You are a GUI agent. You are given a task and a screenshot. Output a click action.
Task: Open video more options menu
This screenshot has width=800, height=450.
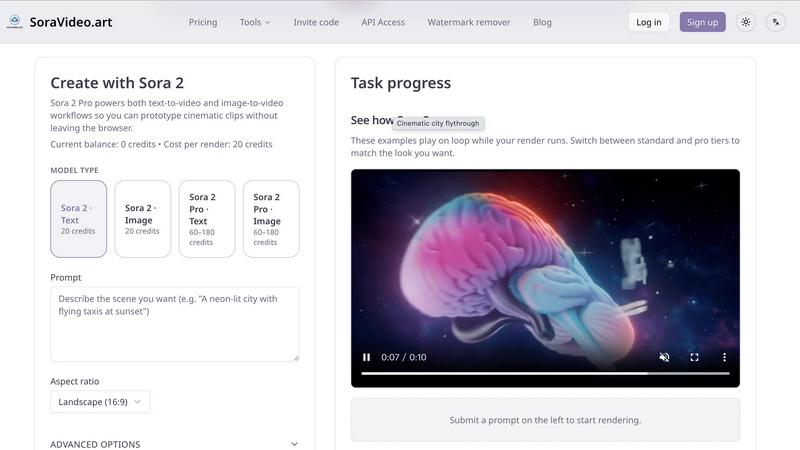pyautogui.click(x=724, y=357)
